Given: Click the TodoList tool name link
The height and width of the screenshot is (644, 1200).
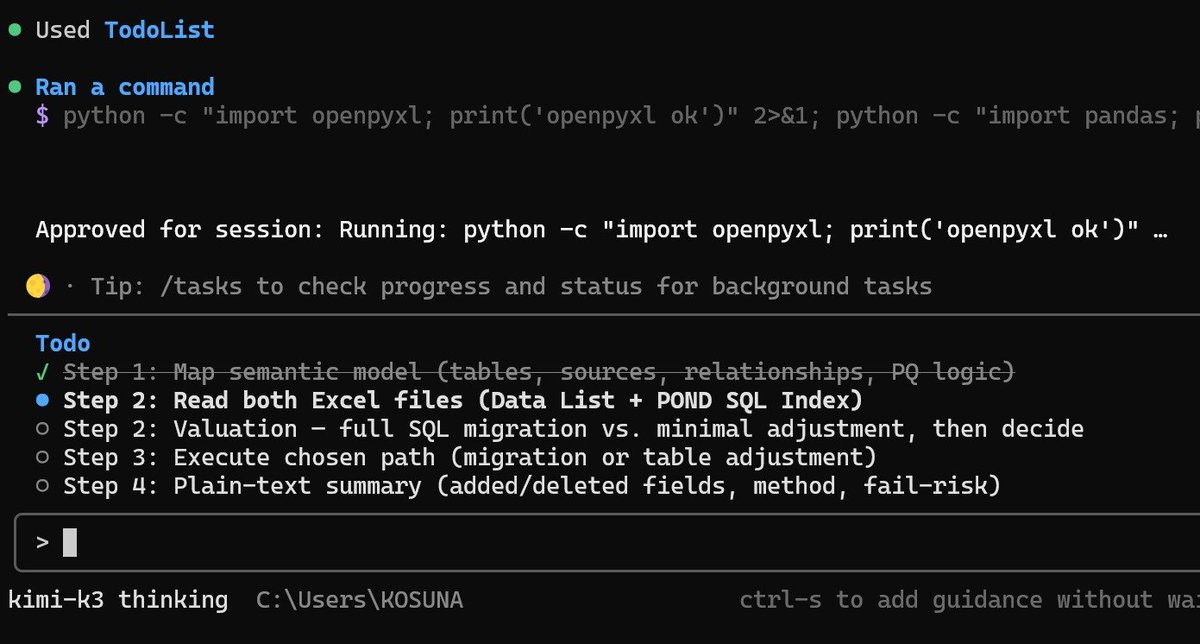Looking at the screenshot, I should (159, 30).
